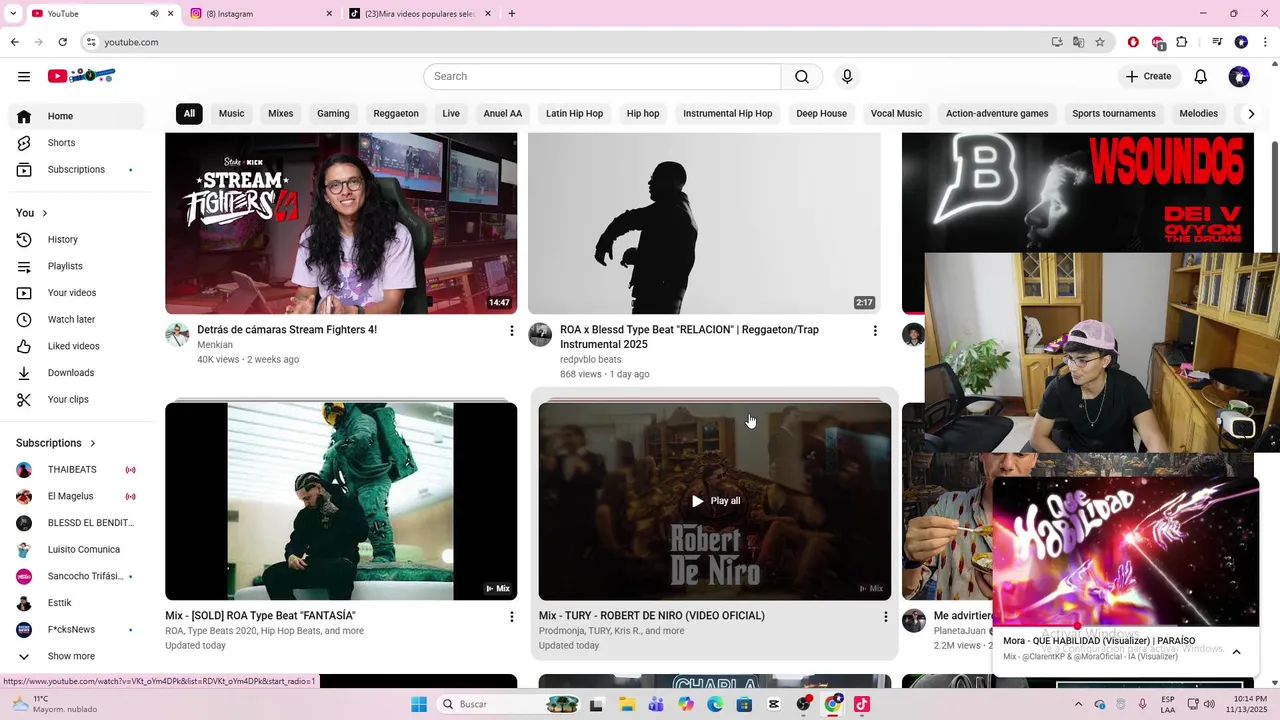Expand the Subscriptions section heading
The width and height of the screenshot is (1280, 720).
pos(56,443)
